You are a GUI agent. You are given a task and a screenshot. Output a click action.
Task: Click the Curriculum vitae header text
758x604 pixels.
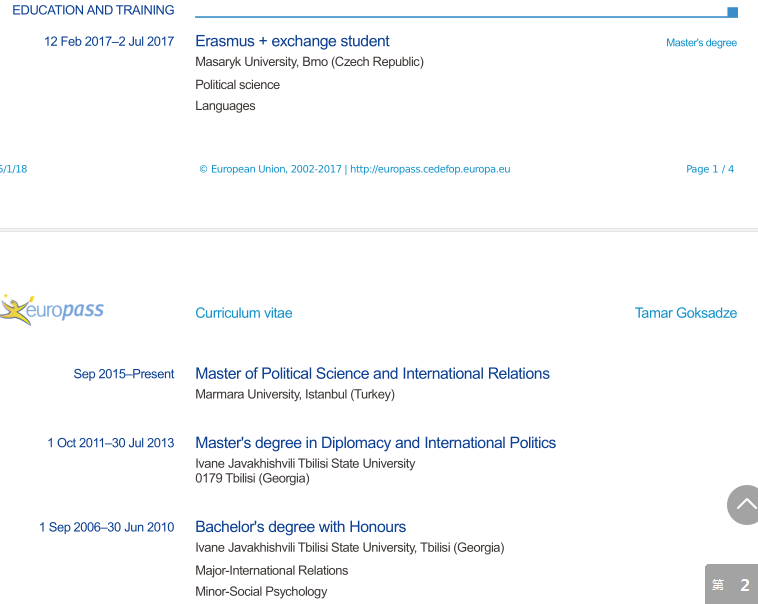[244, 313]
